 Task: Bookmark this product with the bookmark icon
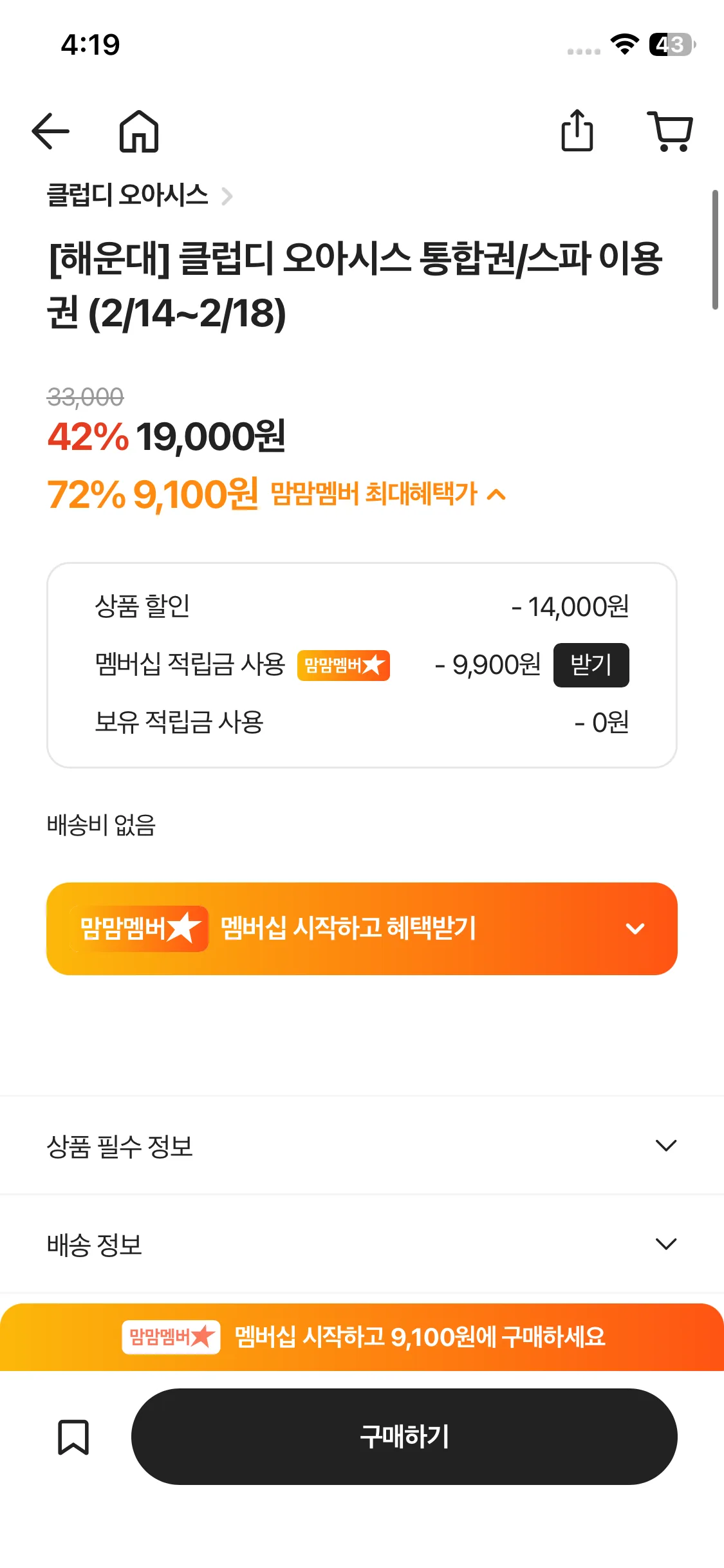tap(73, 1437)
